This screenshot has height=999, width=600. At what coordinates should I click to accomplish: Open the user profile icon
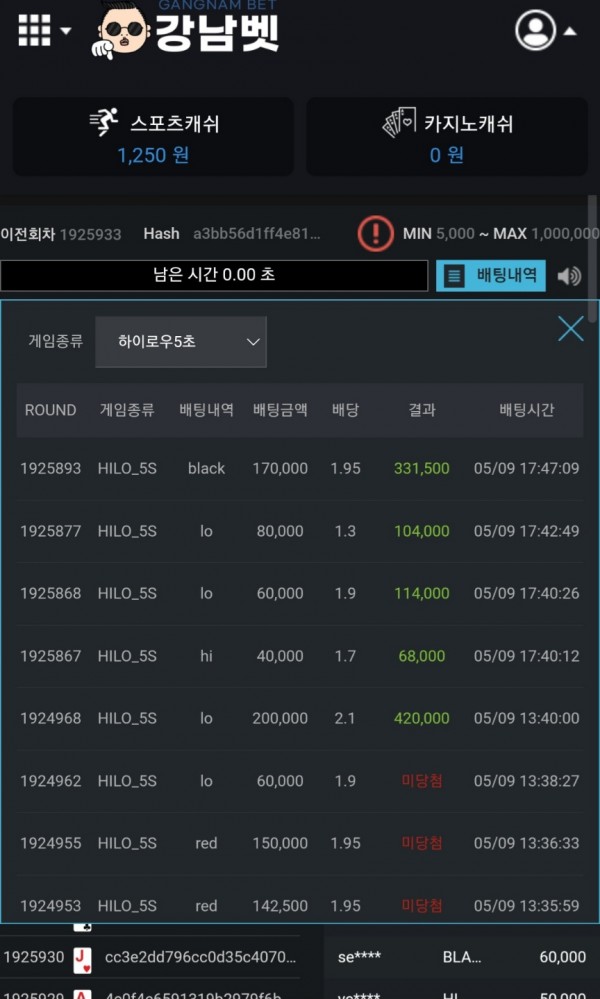click(535, 31)
